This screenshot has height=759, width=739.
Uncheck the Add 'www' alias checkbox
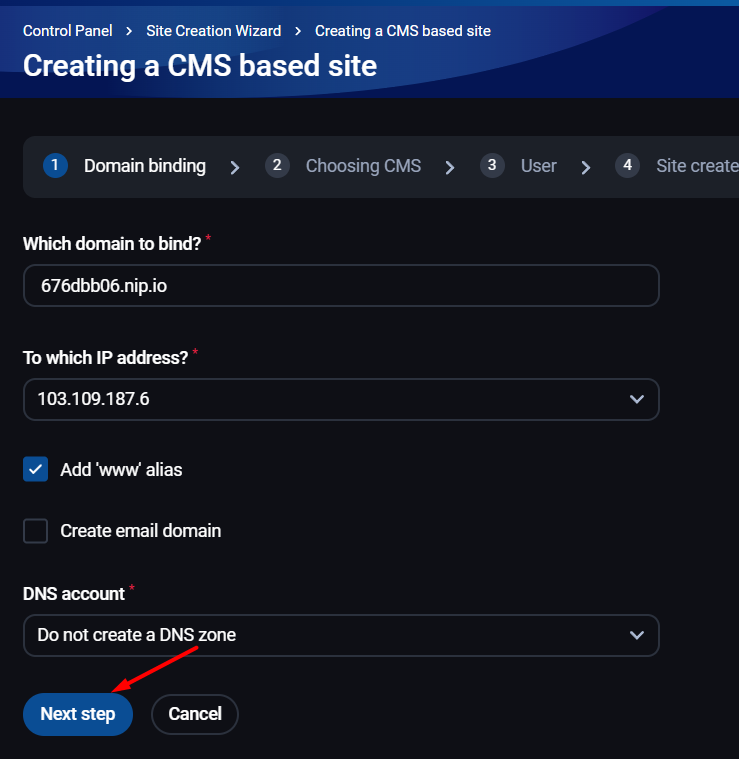tap(35, 469)
